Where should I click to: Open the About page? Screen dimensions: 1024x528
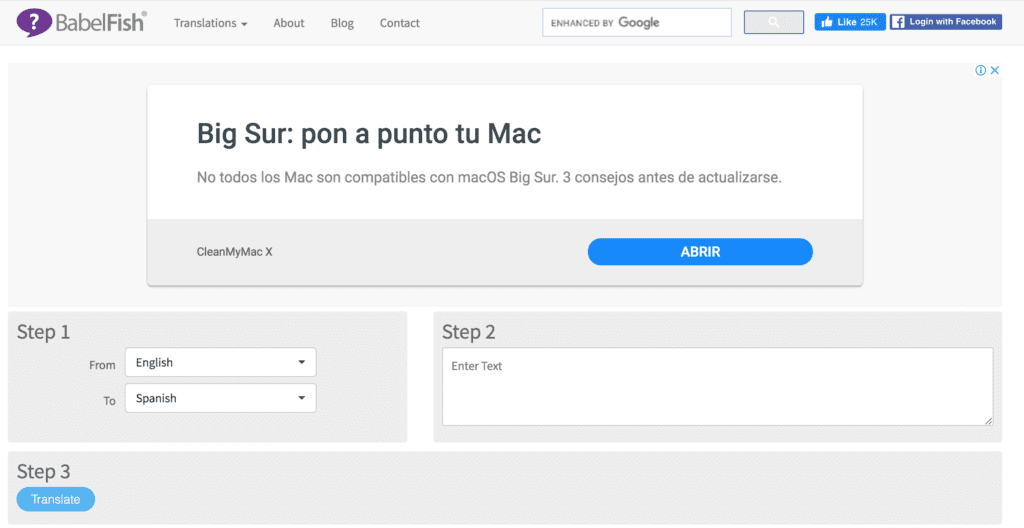tap(289, 23)
